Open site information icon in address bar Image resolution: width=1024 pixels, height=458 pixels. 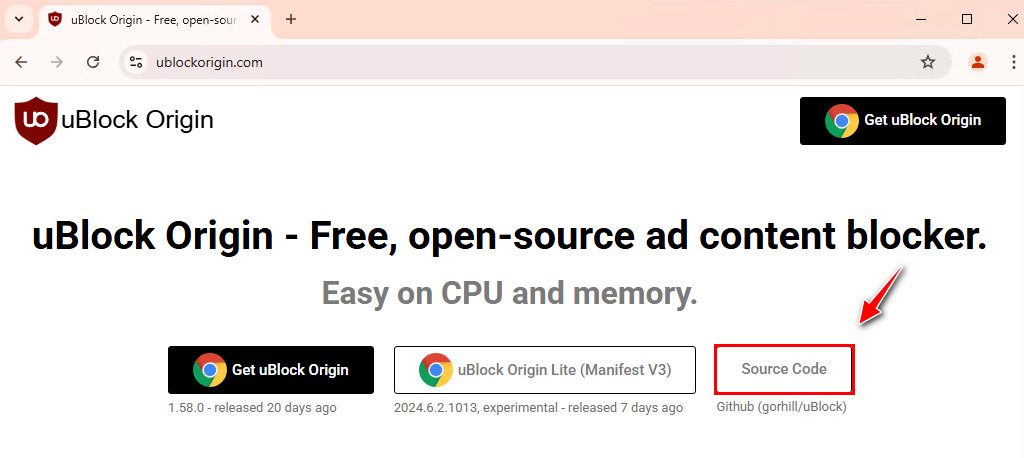136,62
